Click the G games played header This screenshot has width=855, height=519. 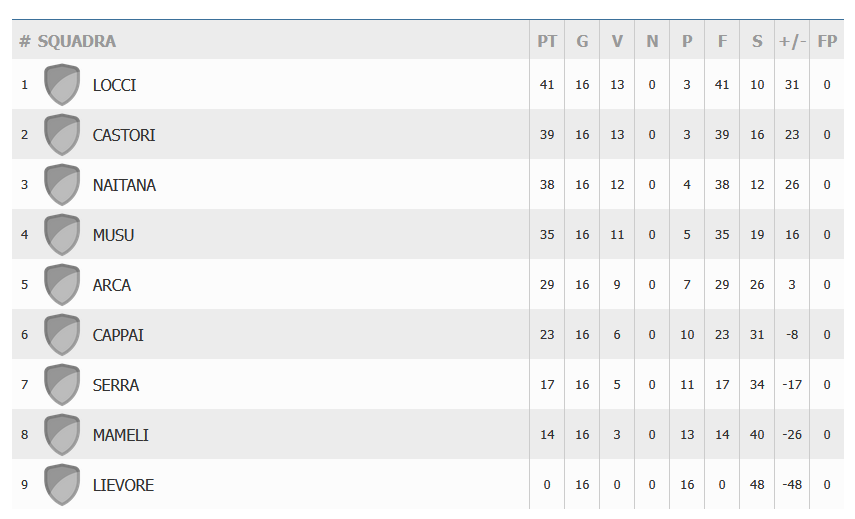(x=582, y=41)
